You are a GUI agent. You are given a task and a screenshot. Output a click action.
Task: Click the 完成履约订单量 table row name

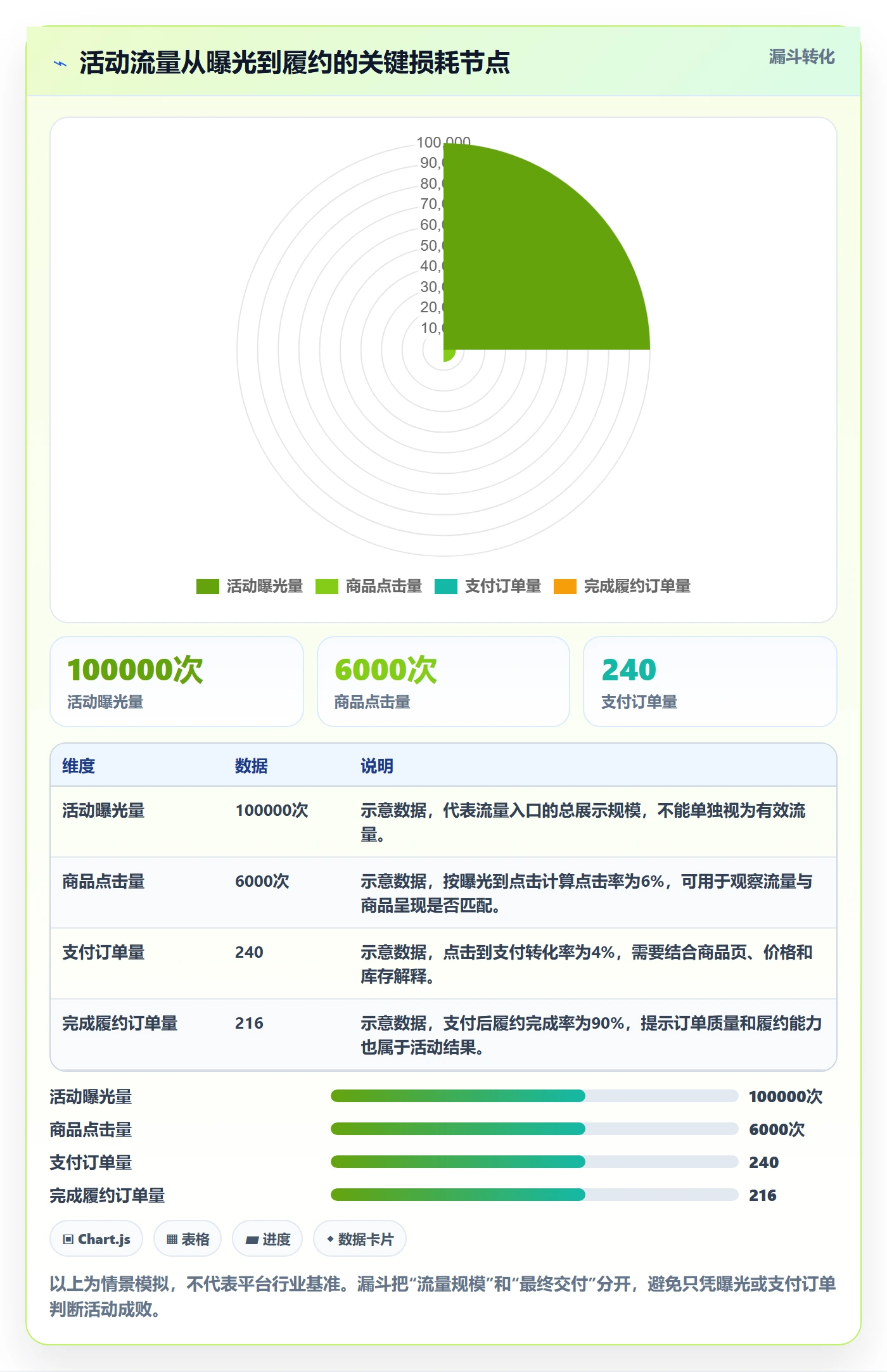pyautogui.click(x=120, y=1023)
